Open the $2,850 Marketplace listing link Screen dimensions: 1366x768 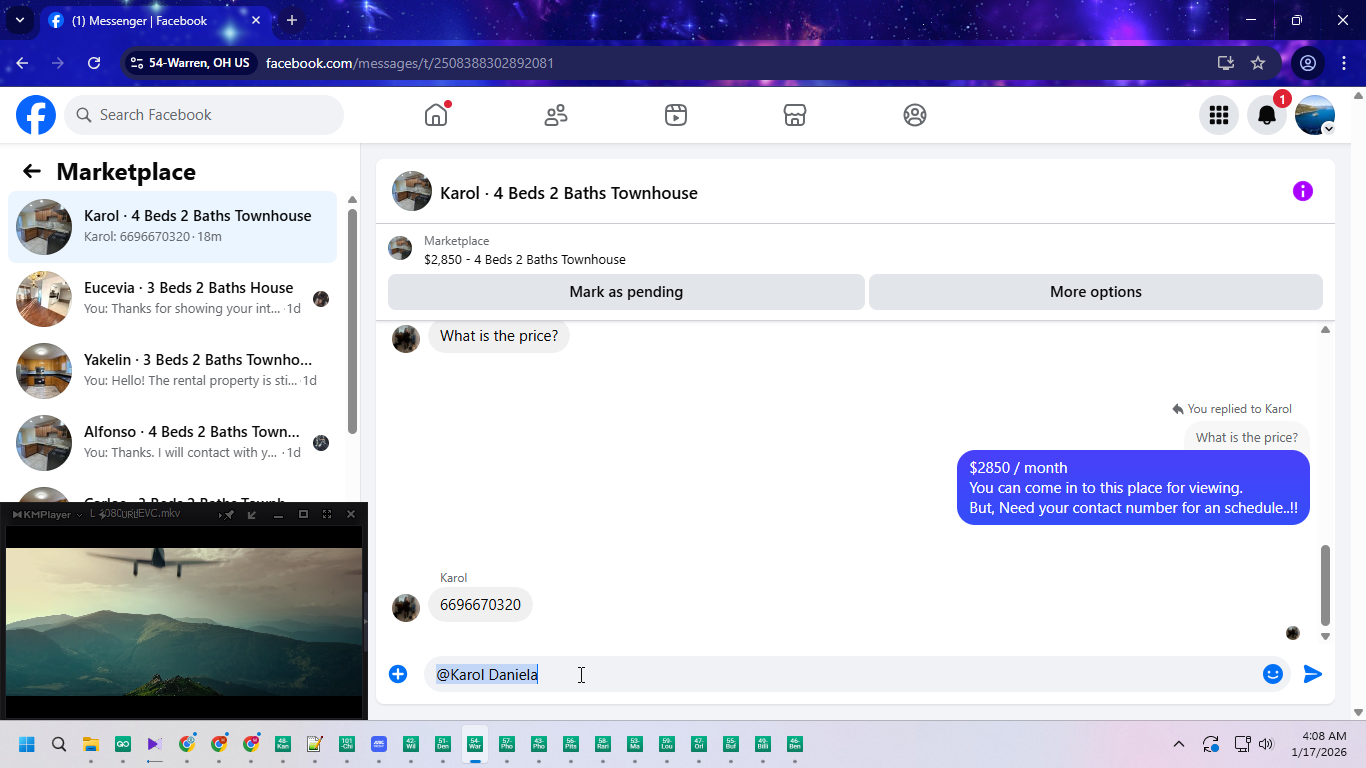click(x=525, y=259)
